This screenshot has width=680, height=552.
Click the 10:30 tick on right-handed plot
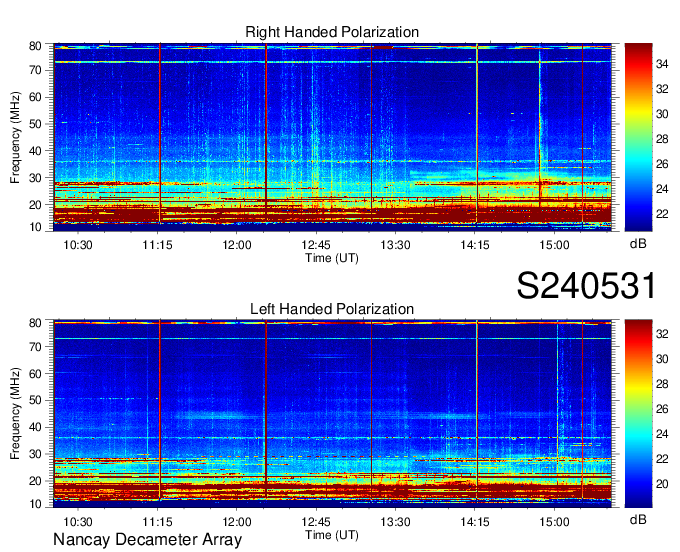78,245
